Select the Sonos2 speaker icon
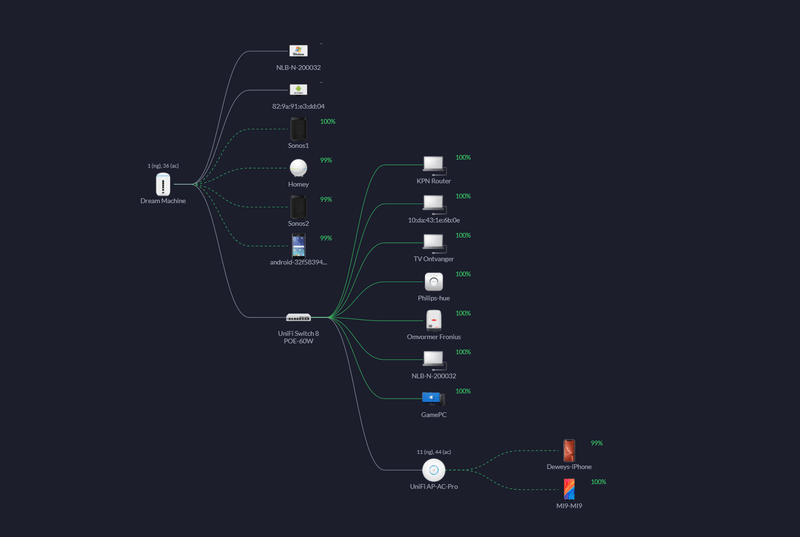This screenshot has width=800, height=537. [298, 207]
